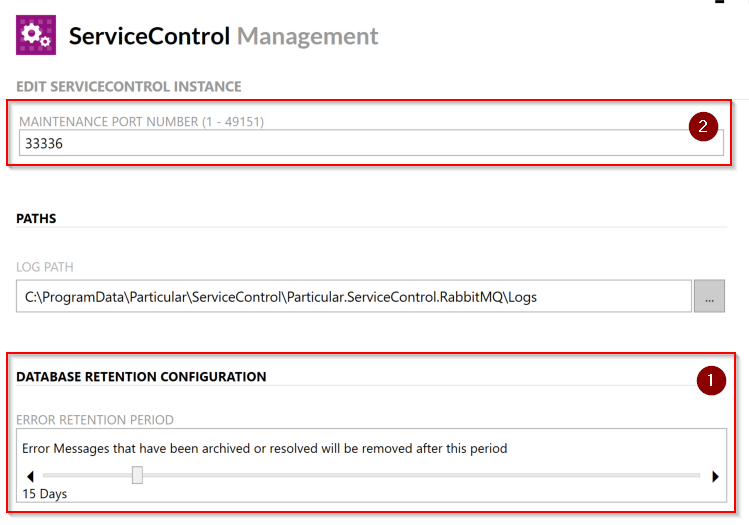Click the ServiceControl purple gear logo

click(37, 35)
